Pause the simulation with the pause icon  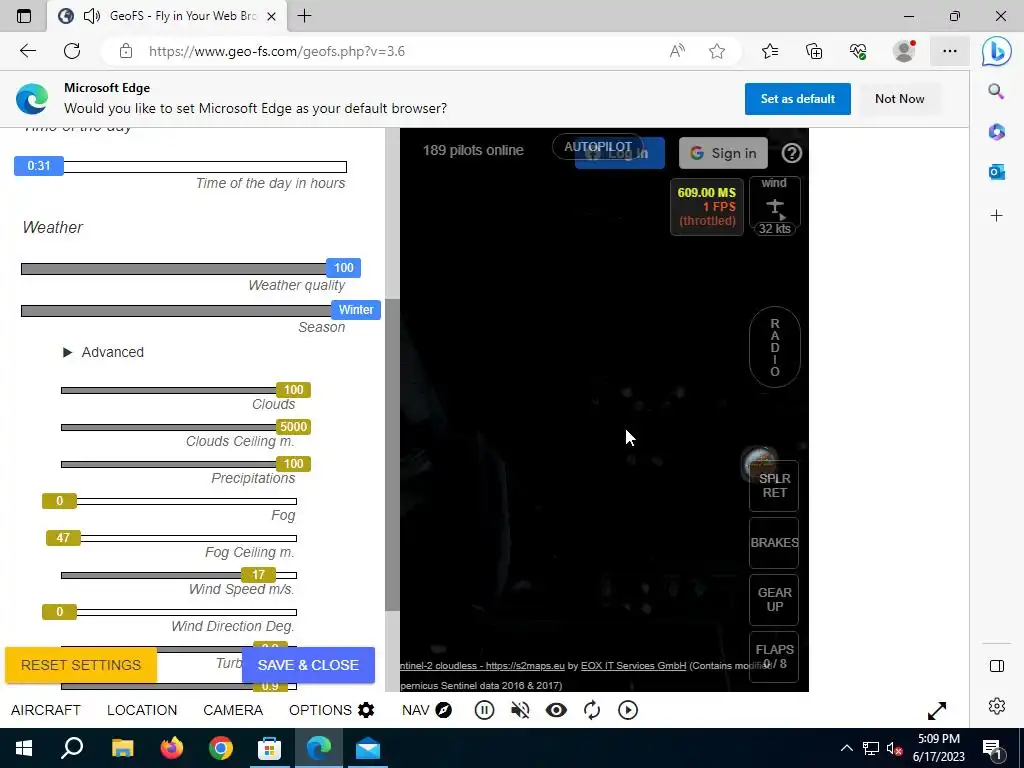click(484, 710)
